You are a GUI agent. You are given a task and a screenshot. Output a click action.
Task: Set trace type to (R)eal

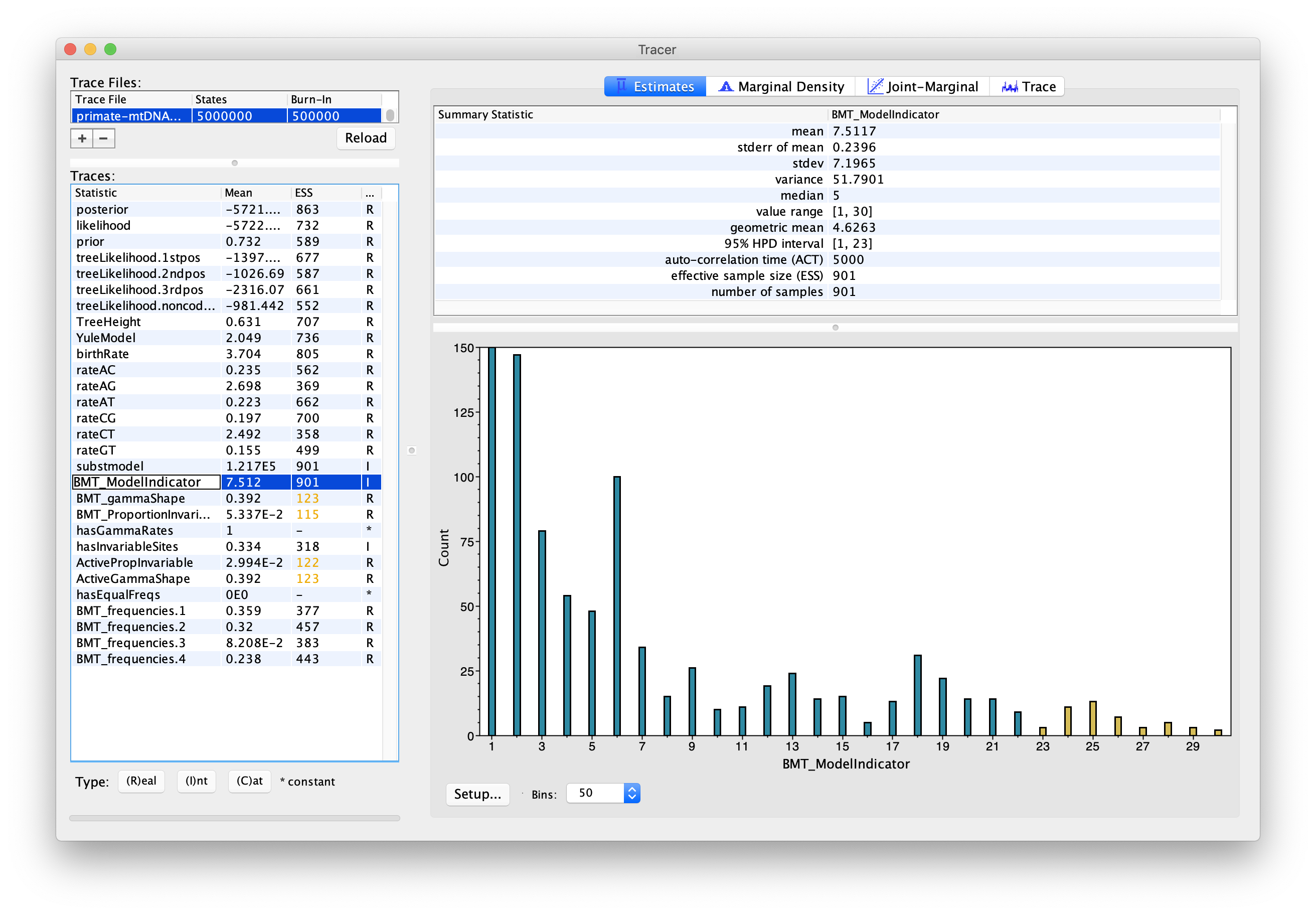(141, 781)
